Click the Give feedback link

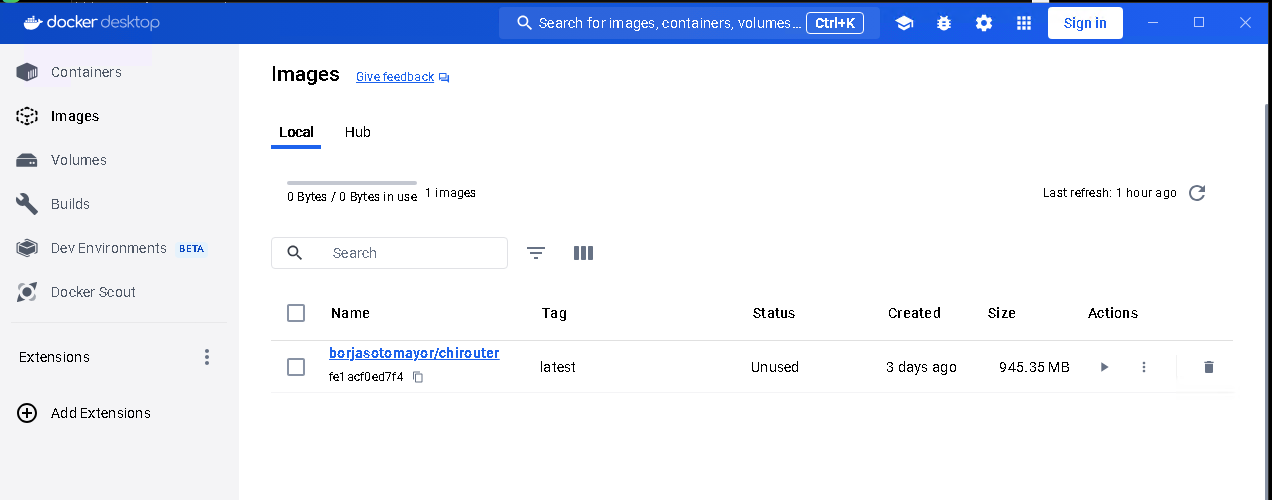(x=395, y=77)
